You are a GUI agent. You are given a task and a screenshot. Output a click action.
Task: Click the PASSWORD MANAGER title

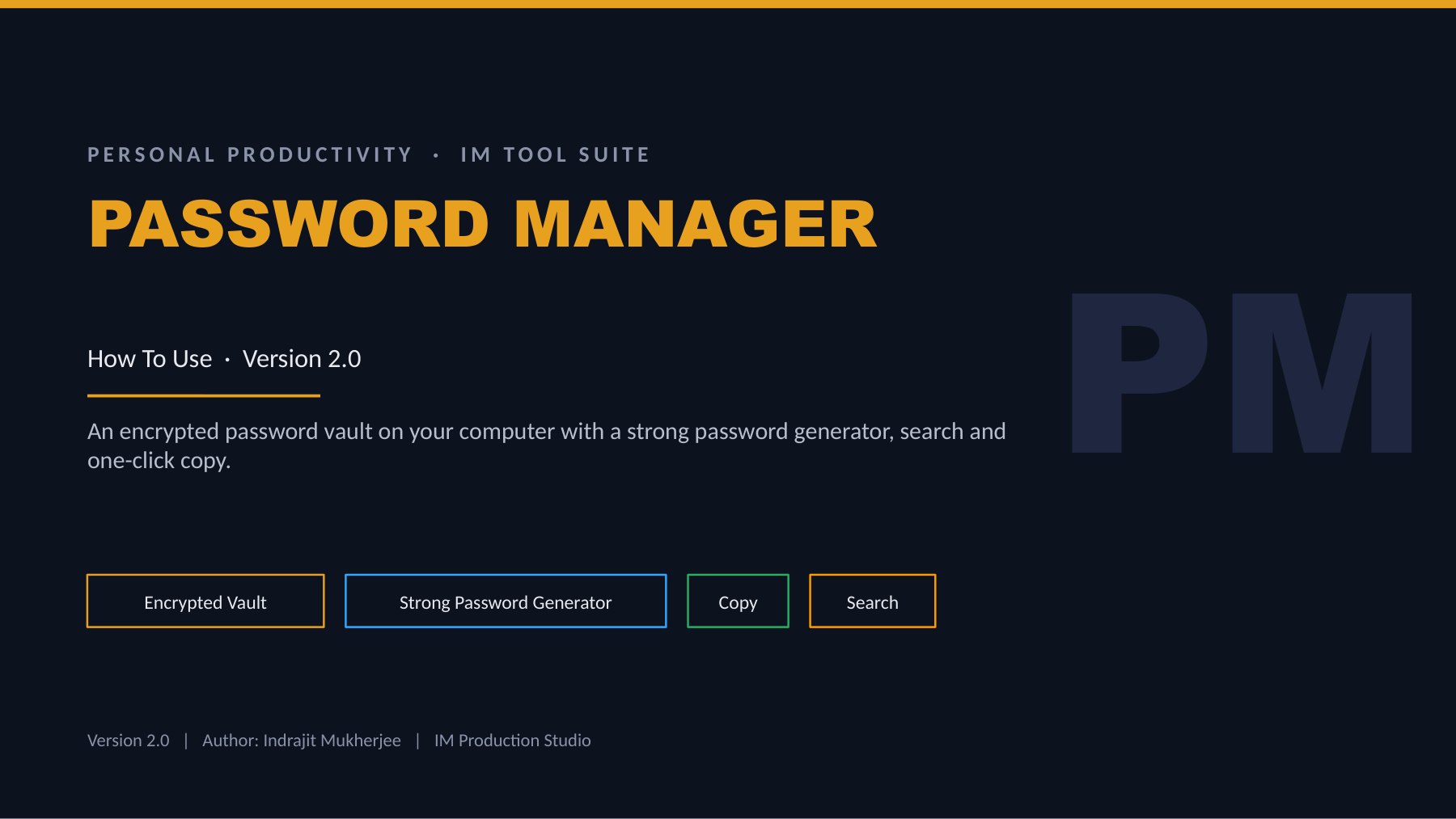(x=483, y=224)
